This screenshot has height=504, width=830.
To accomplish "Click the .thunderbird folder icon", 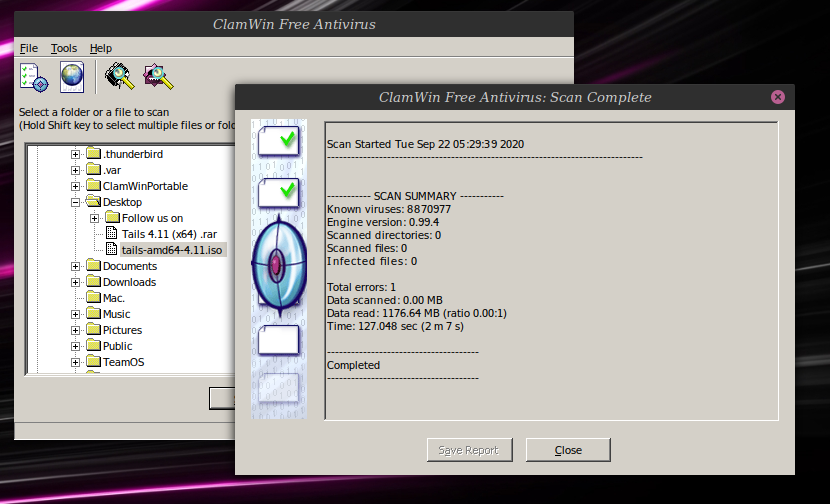I will [93, 154].
